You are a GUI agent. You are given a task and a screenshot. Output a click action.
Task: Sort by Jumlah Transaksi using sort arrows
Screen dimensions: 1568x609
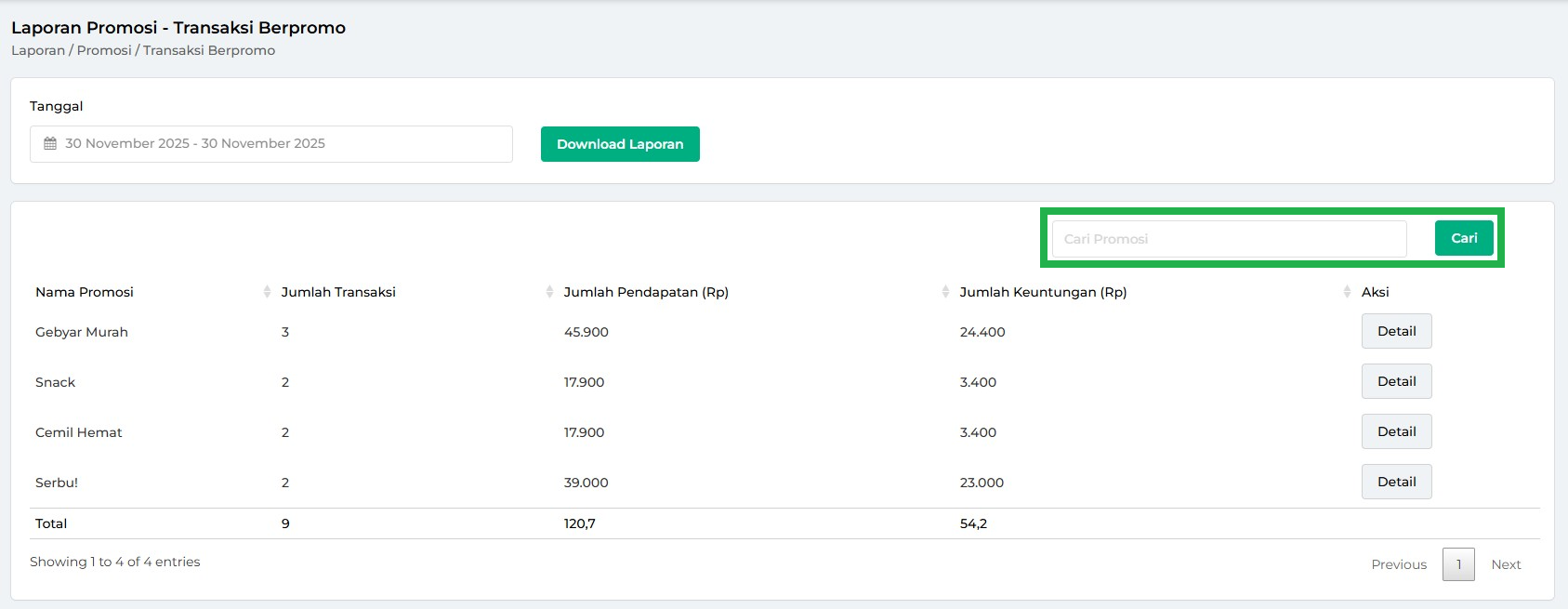[x=549, y=292]
